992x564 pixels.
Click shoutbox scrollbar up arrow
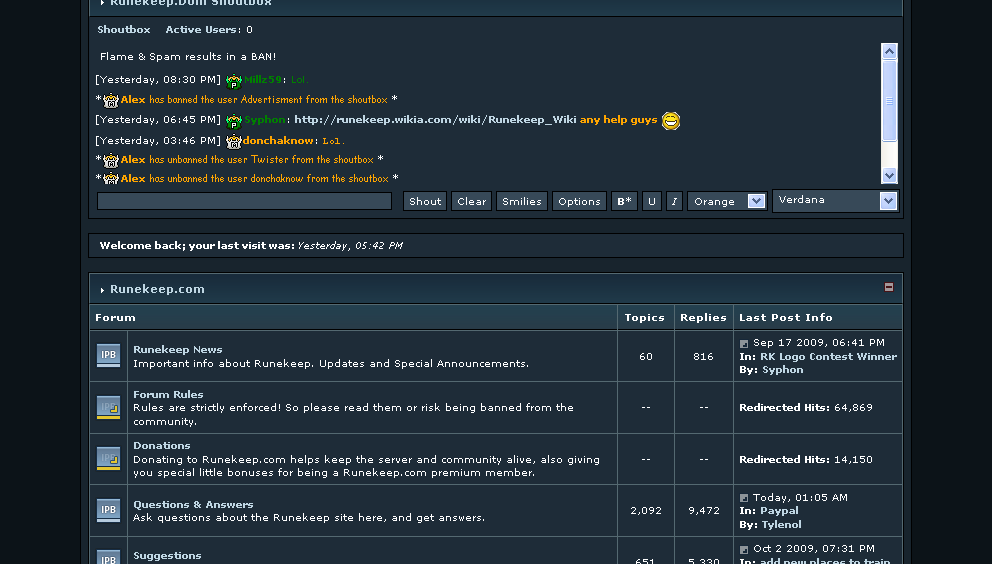pos(889,51)
